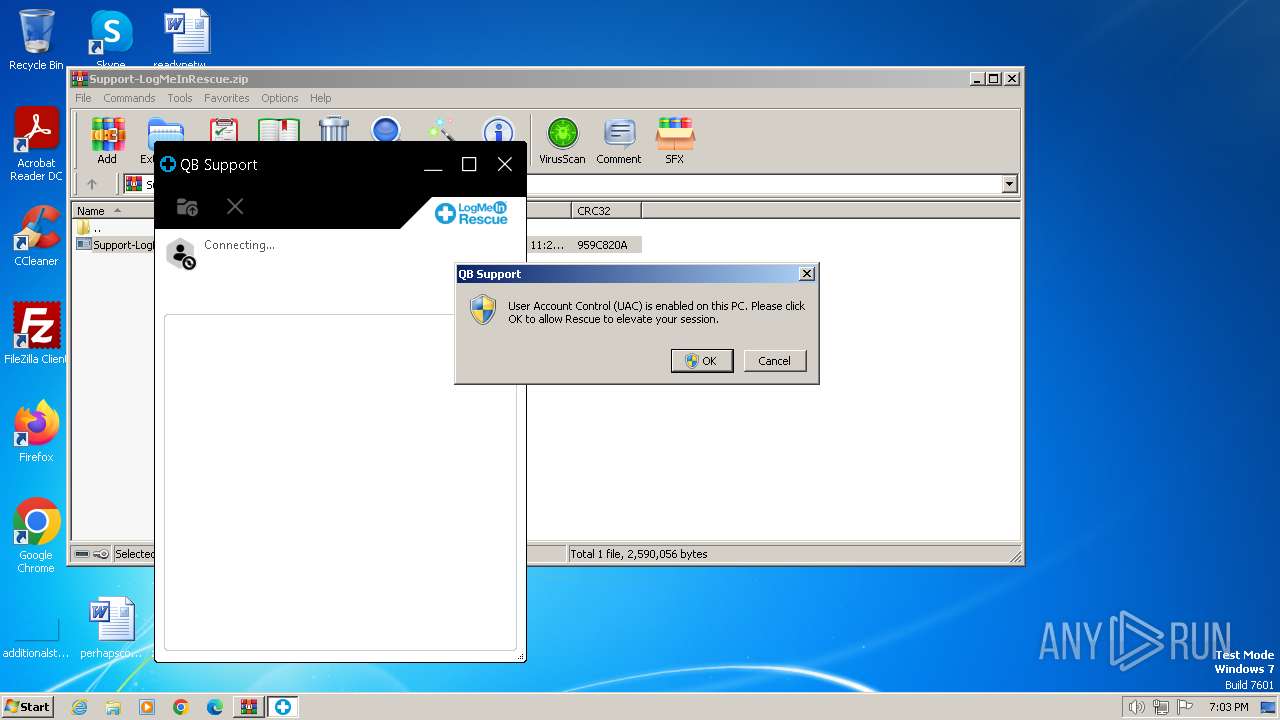Launch Firefox from the desktop

[x=36, y=432]
